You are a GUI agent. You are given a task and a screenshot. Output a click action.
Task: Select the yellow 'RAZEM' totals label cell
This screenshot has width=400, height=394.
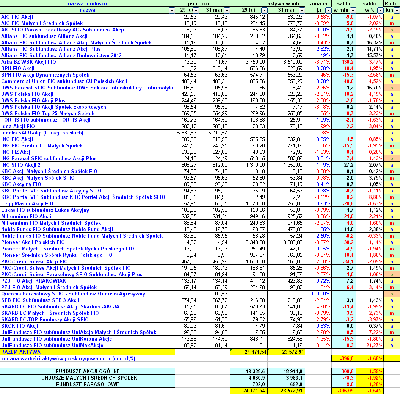(88, 352)
